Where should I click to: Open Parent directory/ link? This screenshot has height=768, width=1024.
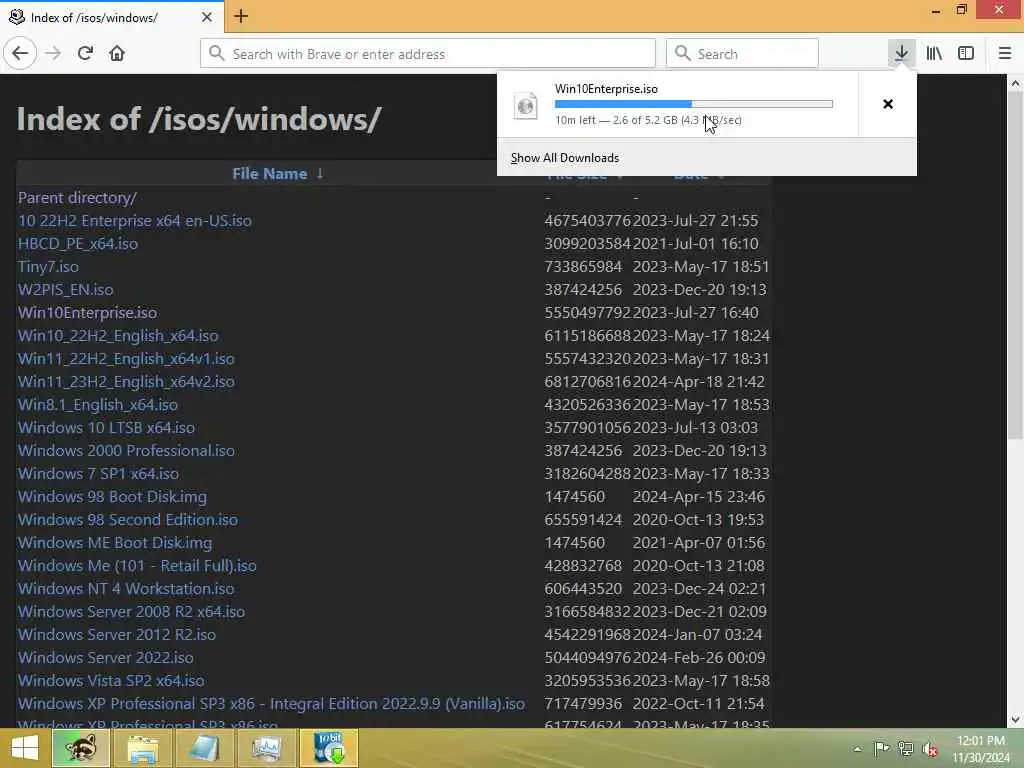coord(77,197)
